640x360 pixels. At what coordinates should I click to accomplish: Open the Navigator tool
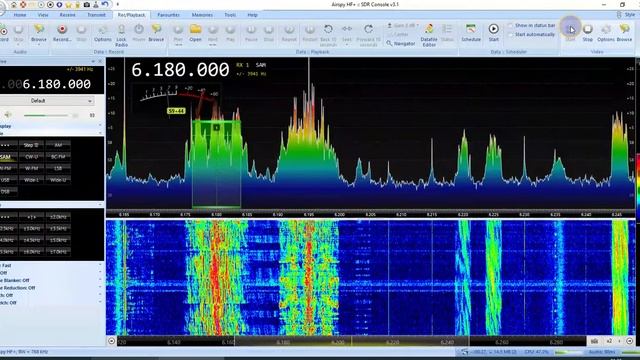tap(401, 43)
